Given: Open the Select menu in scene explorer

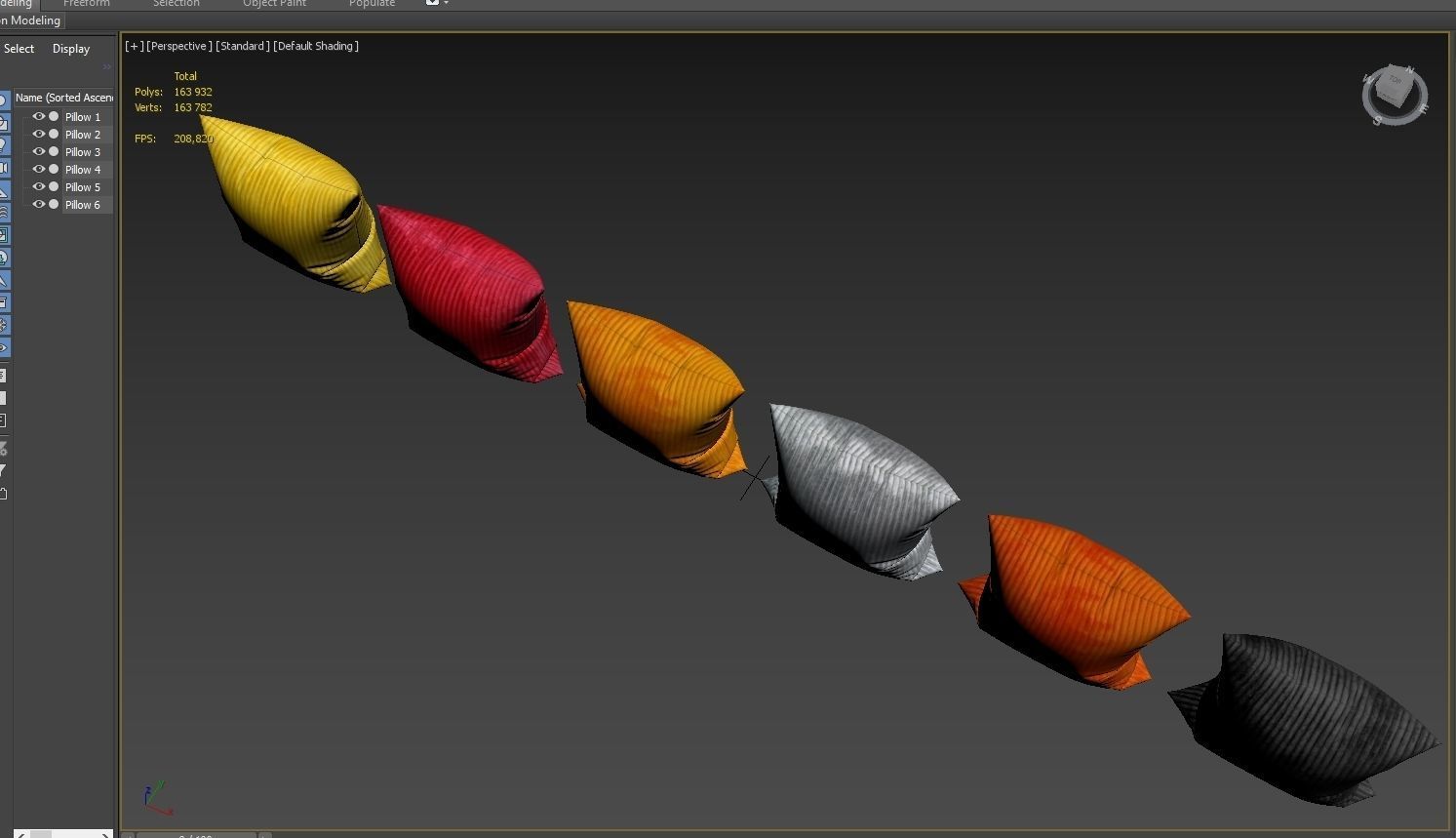Looking at the screenshot, I should [x=19, y=49].
